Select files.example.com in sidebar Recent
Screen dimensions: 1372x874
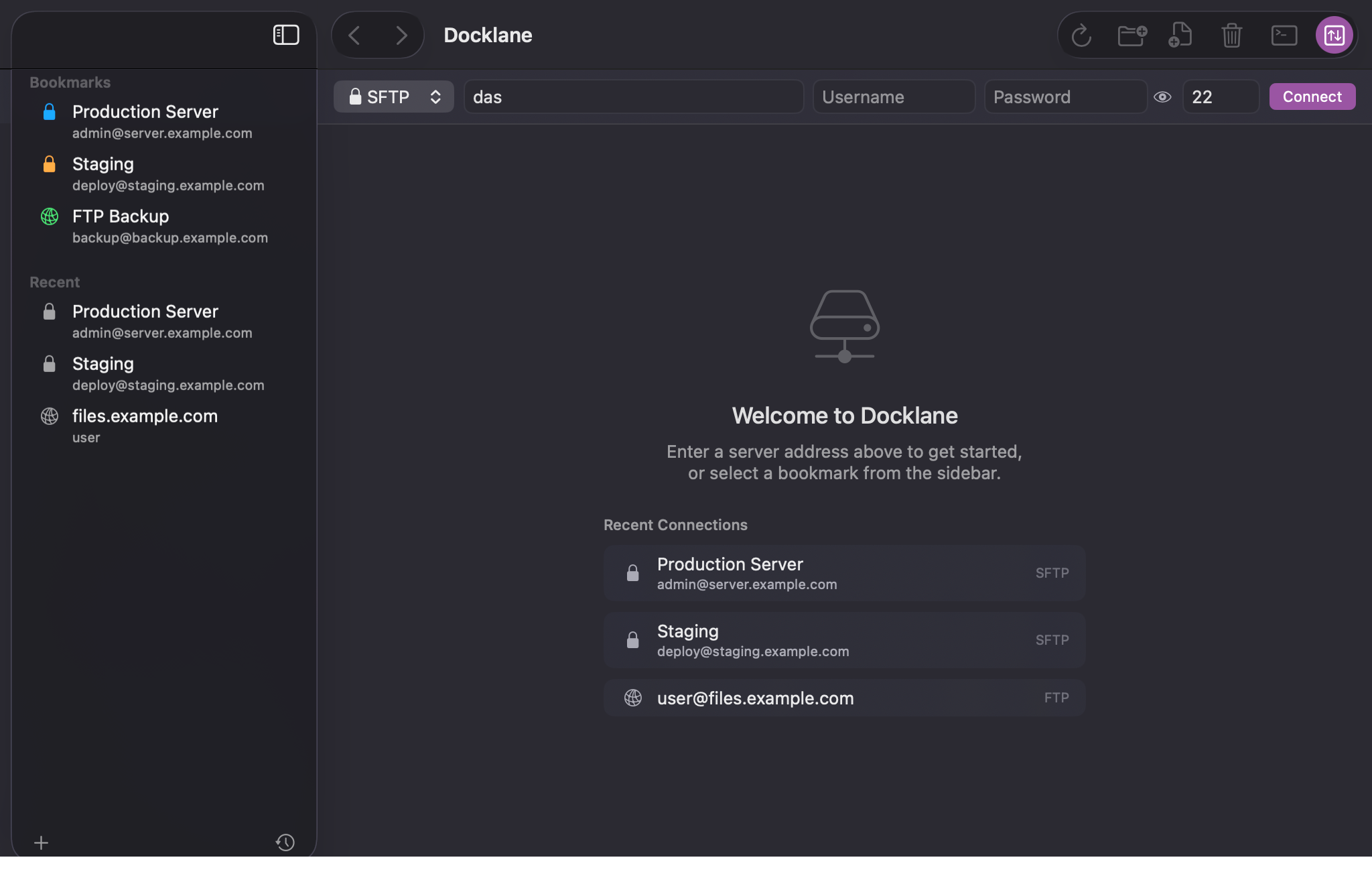[x=164, y=426]
